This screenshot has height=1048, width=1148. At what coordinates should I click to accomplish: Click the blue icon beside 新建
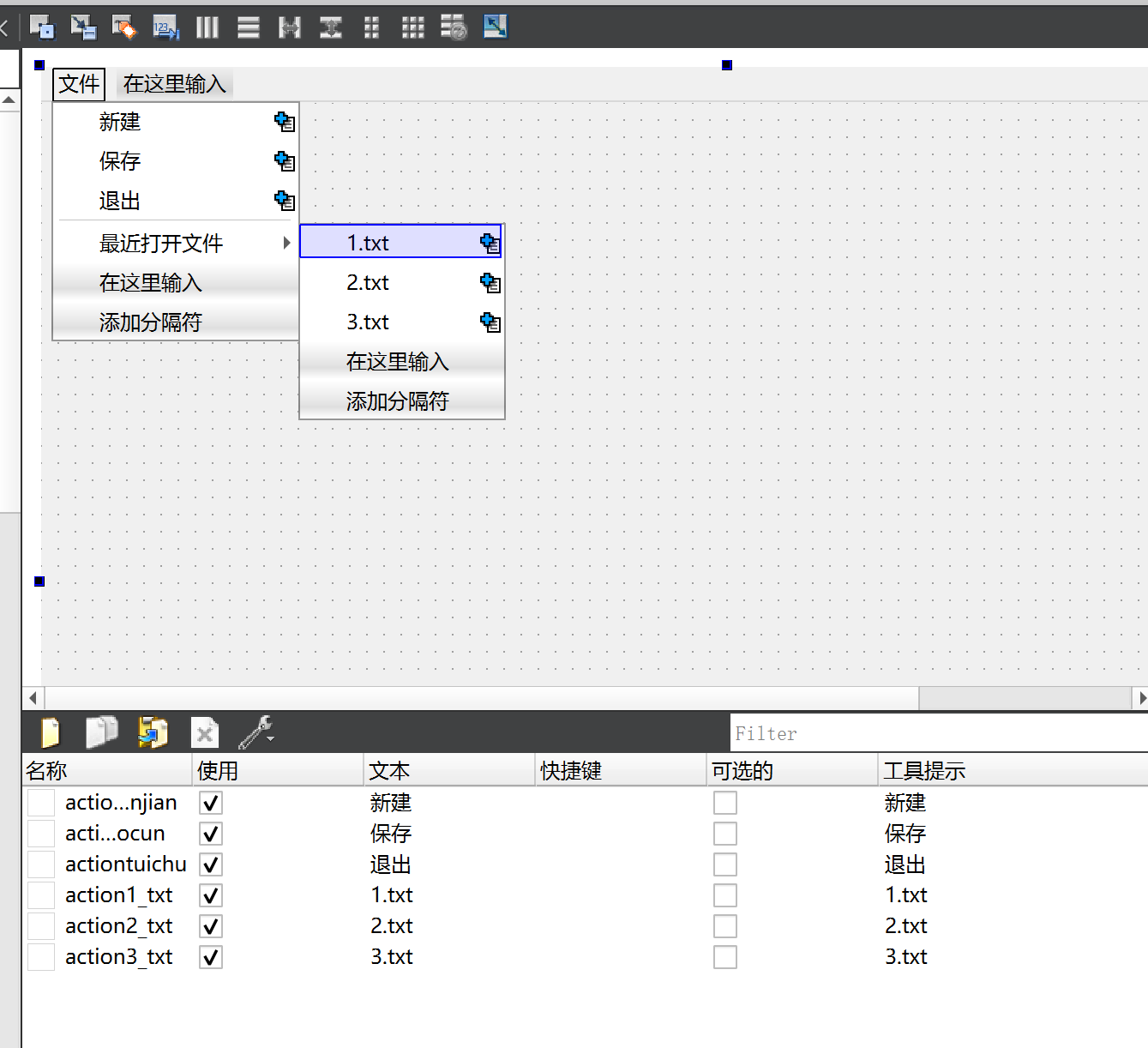pos(285,122)
